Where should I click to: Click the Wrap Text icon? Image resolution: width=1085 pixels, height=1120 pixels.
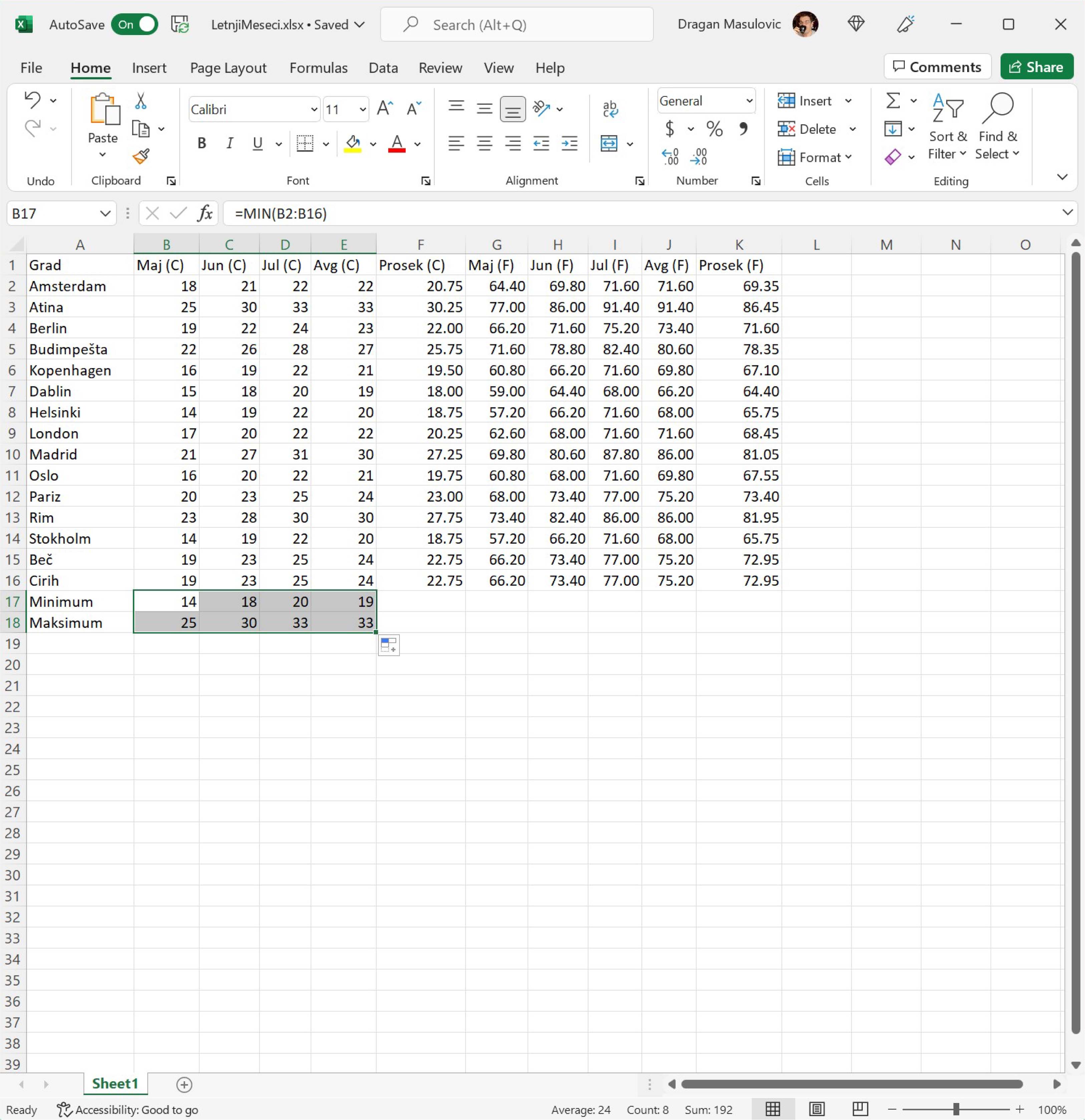tap(610, 108)
